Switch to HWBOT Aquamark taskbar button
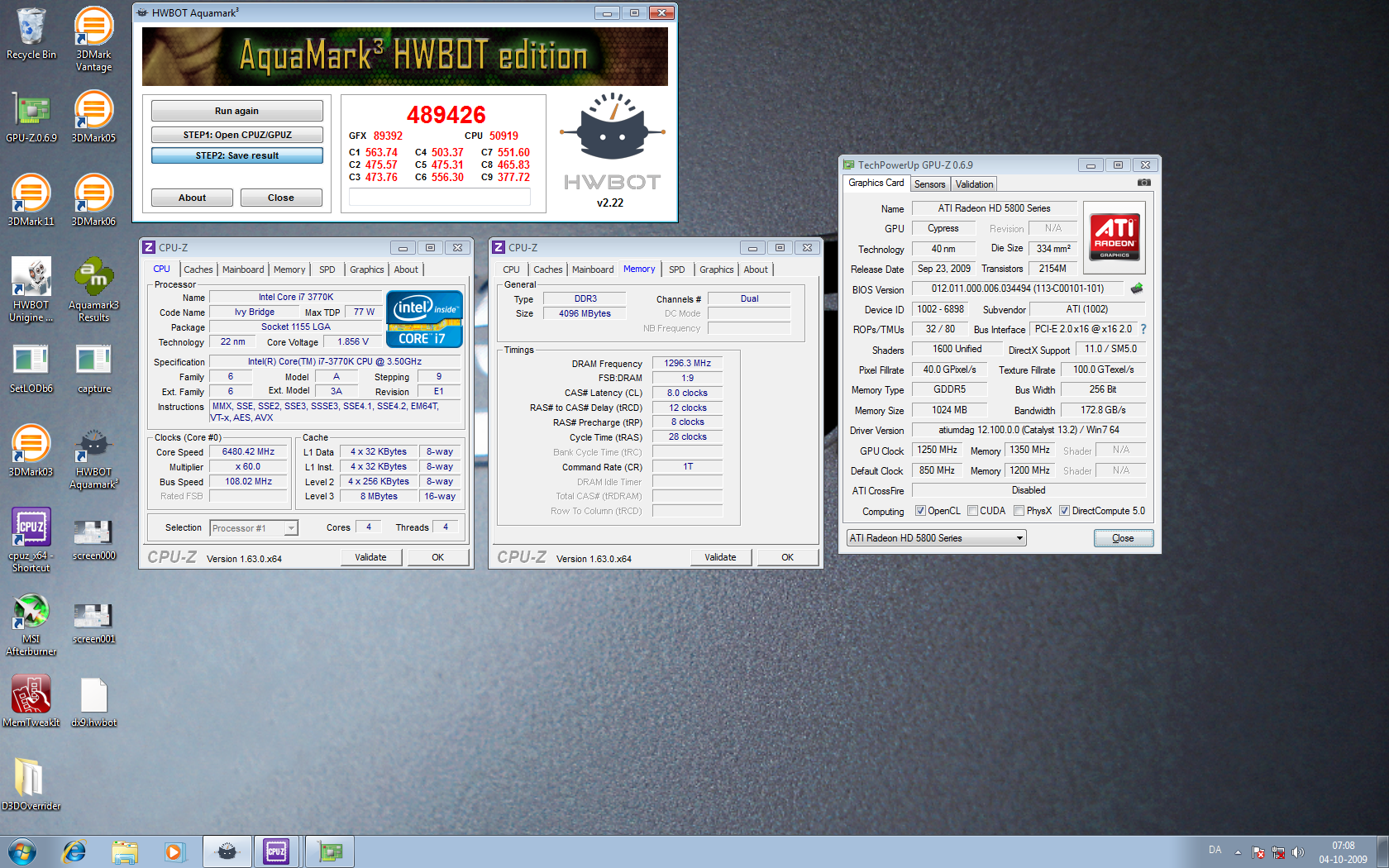This screenshot has width=1389, height=868. pyautogui.click(x=227, y=851)
